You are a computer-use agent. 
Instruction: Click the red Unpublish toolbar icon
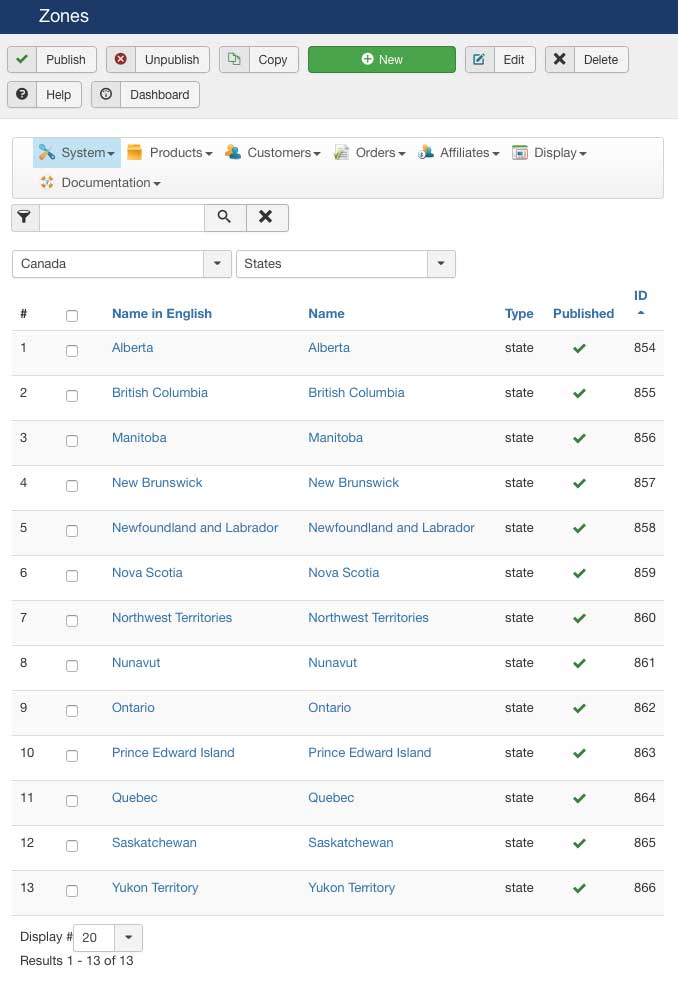[121, 60]
